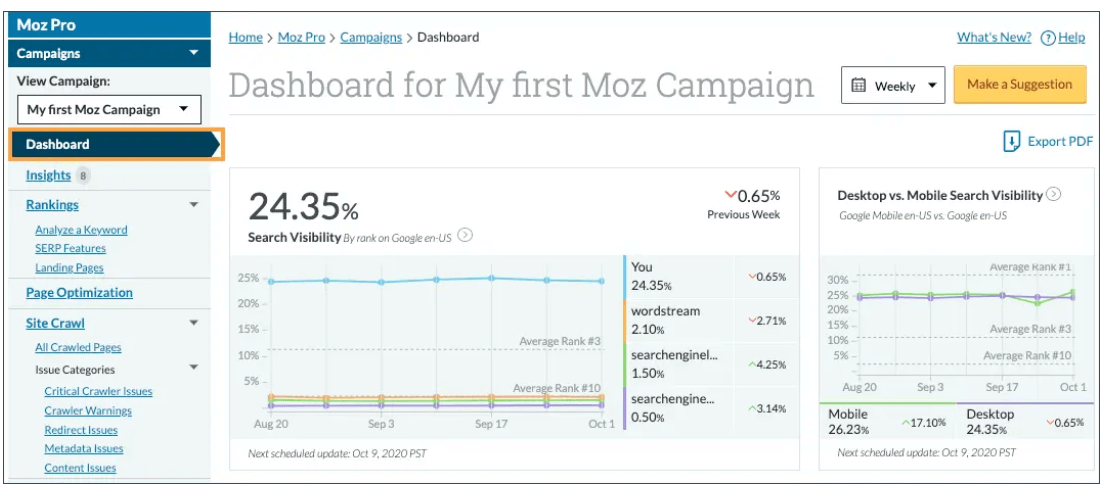Open Critical Crawler Issues in sidebar tree
The height and width of the screenshot is (494, 1106).
98,392
